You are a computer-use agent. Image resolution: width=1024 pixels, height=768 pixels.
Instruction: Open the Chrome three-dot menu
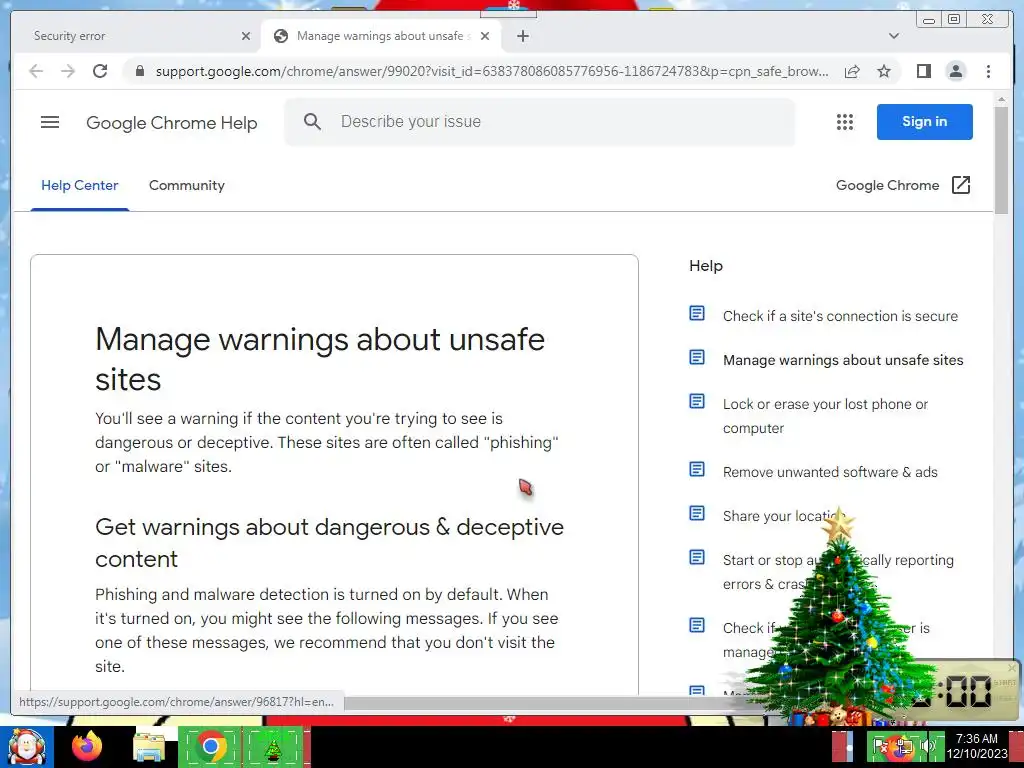coord(988,71)
